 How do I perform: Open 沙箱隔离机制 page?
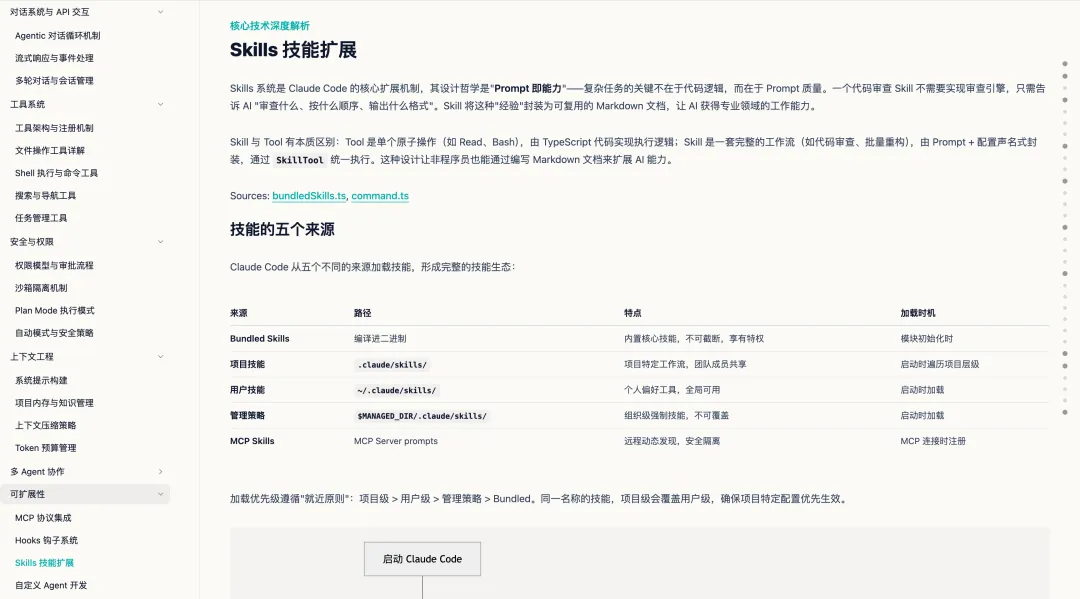41,288
